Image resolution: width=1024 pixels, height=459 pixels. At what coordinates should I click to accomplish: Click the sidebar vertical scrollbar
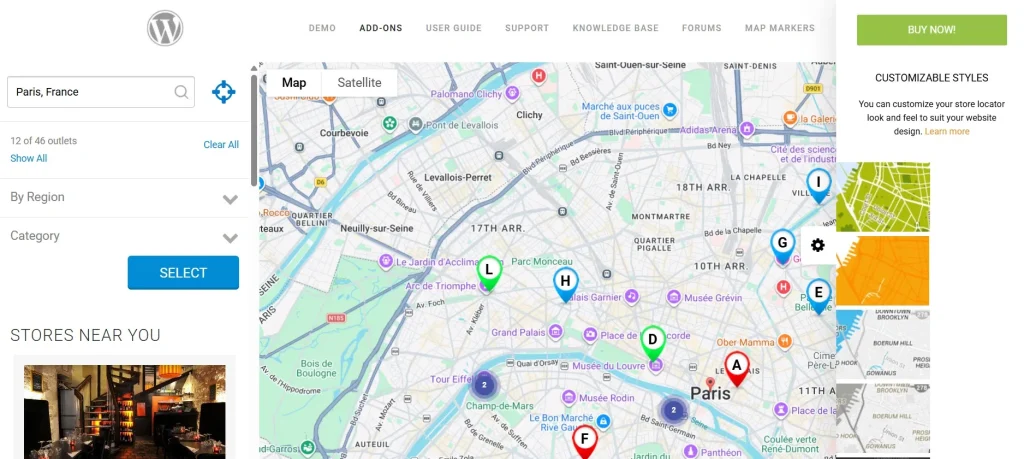(x=254, y=131)
